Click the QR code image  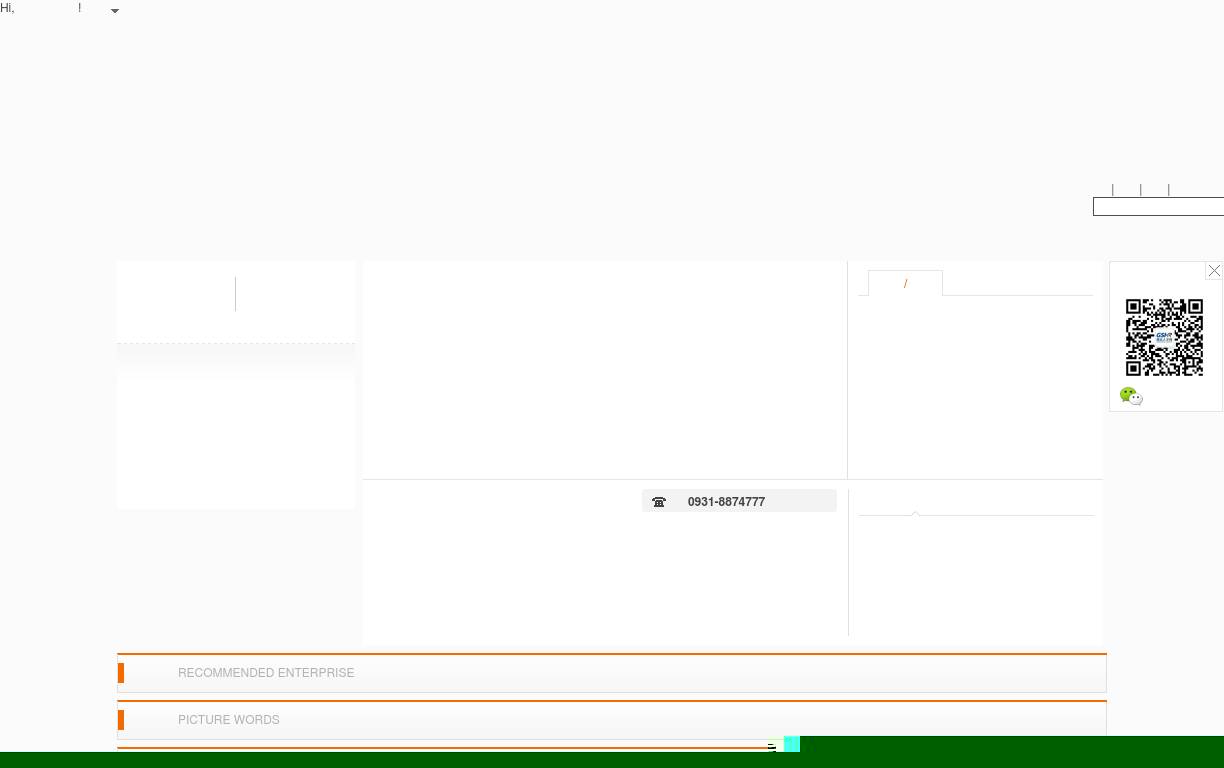click(1164, 337)
